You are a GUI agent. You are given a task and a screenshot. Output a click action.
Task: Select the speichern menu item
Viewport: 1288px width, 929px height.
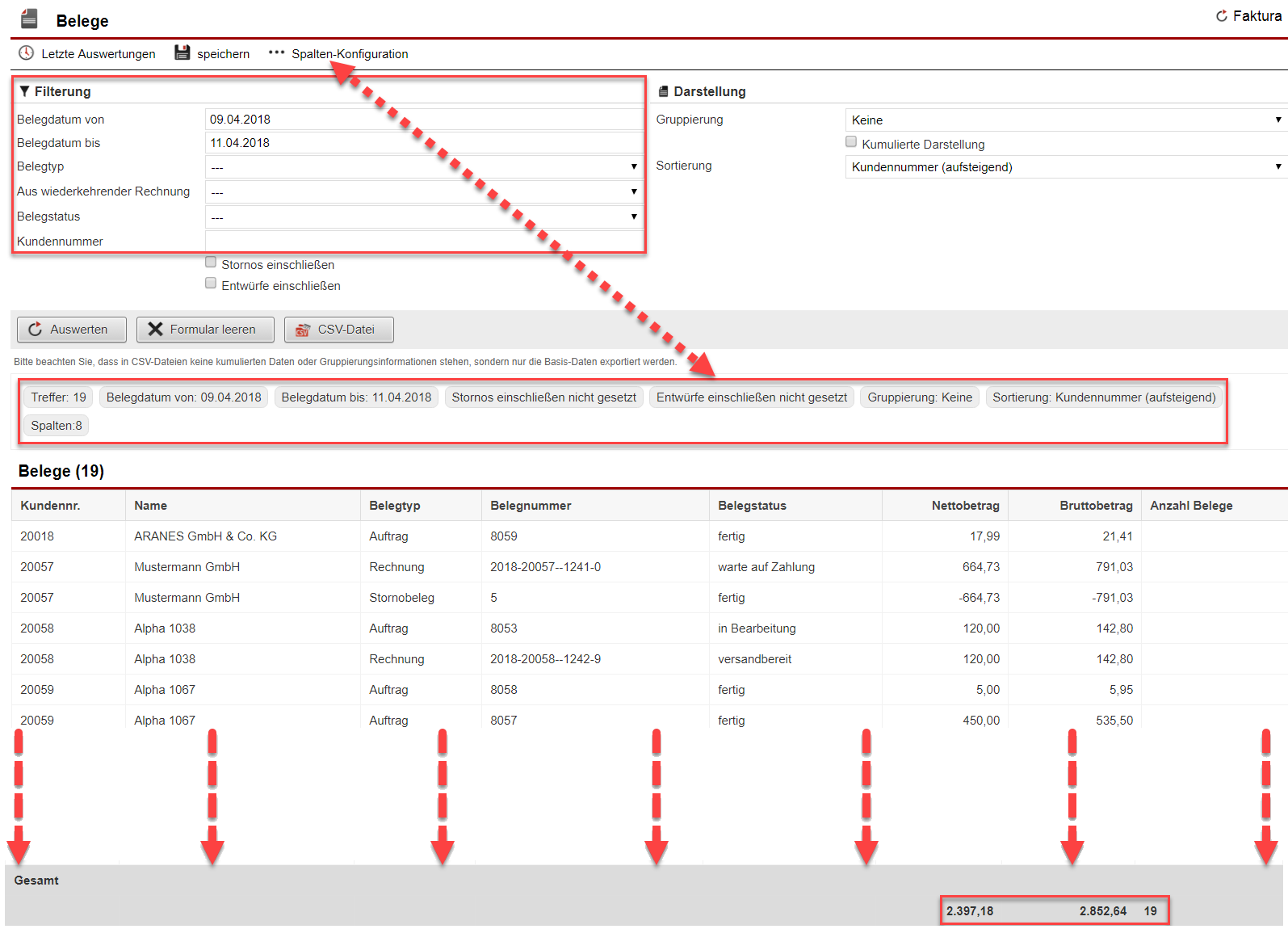tap(224, 54)
